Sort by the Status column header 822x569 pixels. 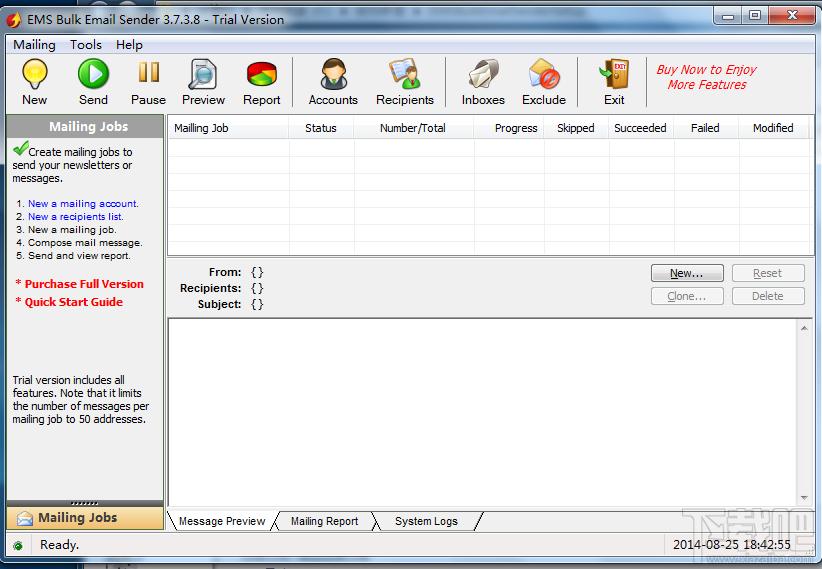[321, 128]
